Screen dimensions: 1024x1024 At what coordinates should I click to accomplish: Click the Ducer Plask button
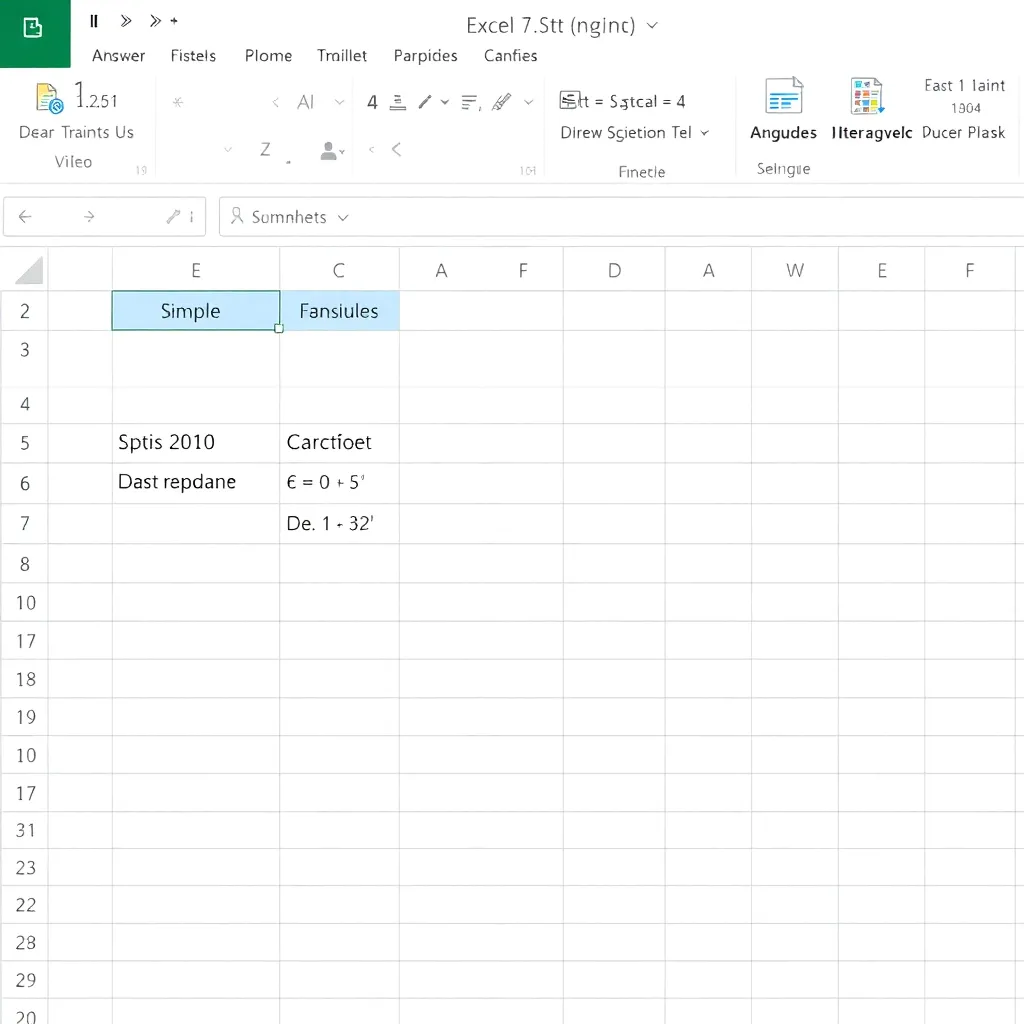pyautogui.click(x=963, y=133)
